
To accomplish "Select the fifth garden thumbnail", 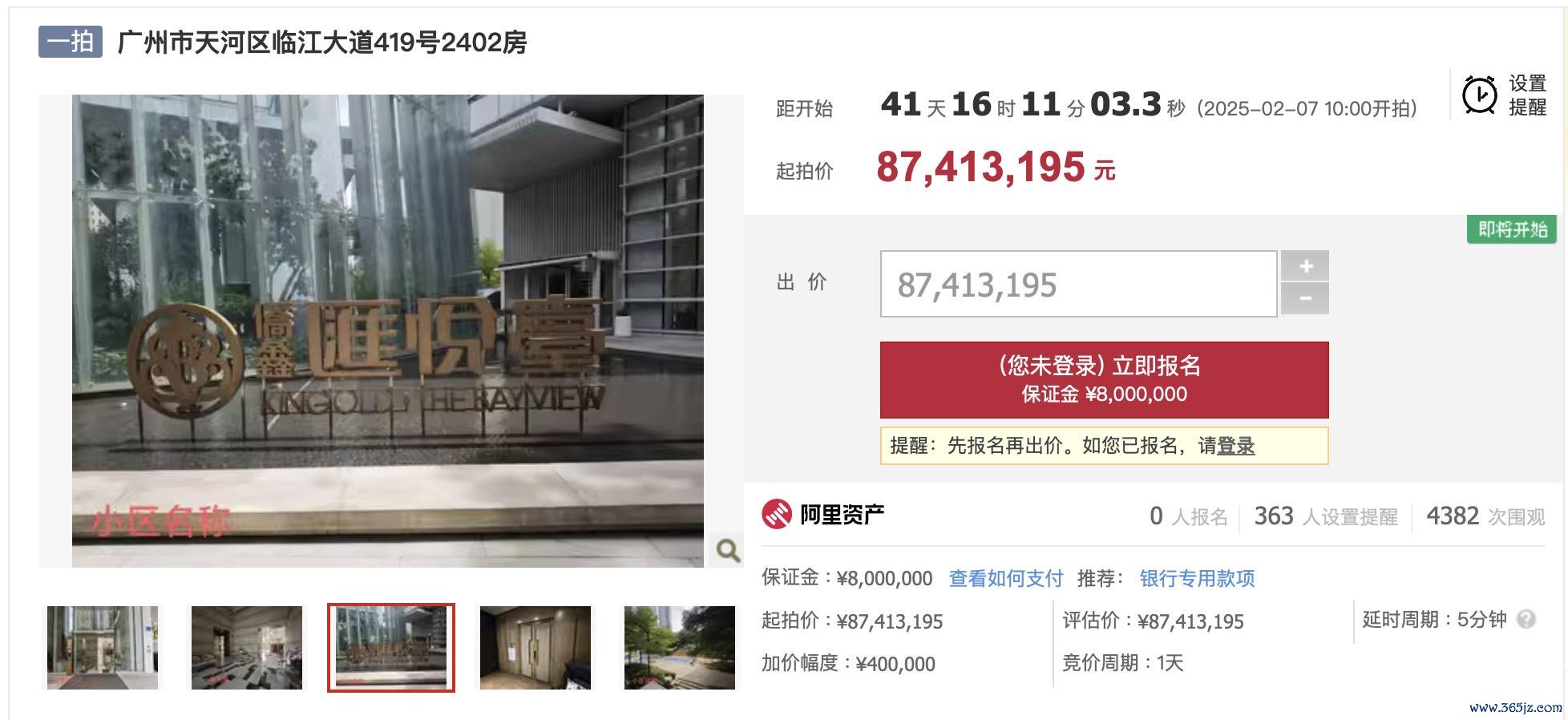I will click(x=680, y=648).
